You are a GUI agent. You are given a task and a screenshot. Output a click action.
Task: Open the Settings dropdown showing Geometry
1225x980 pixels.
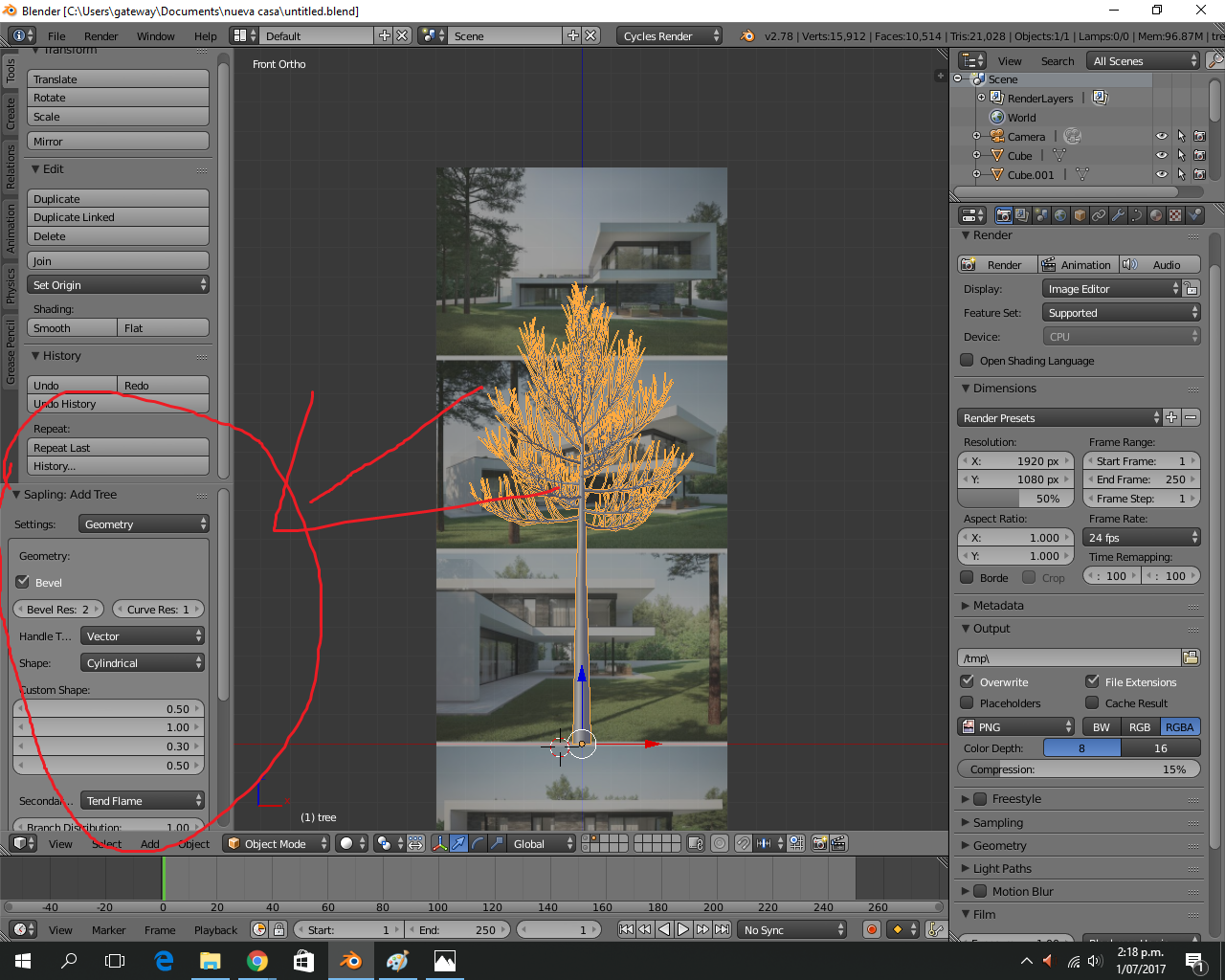tap(144, 523)
